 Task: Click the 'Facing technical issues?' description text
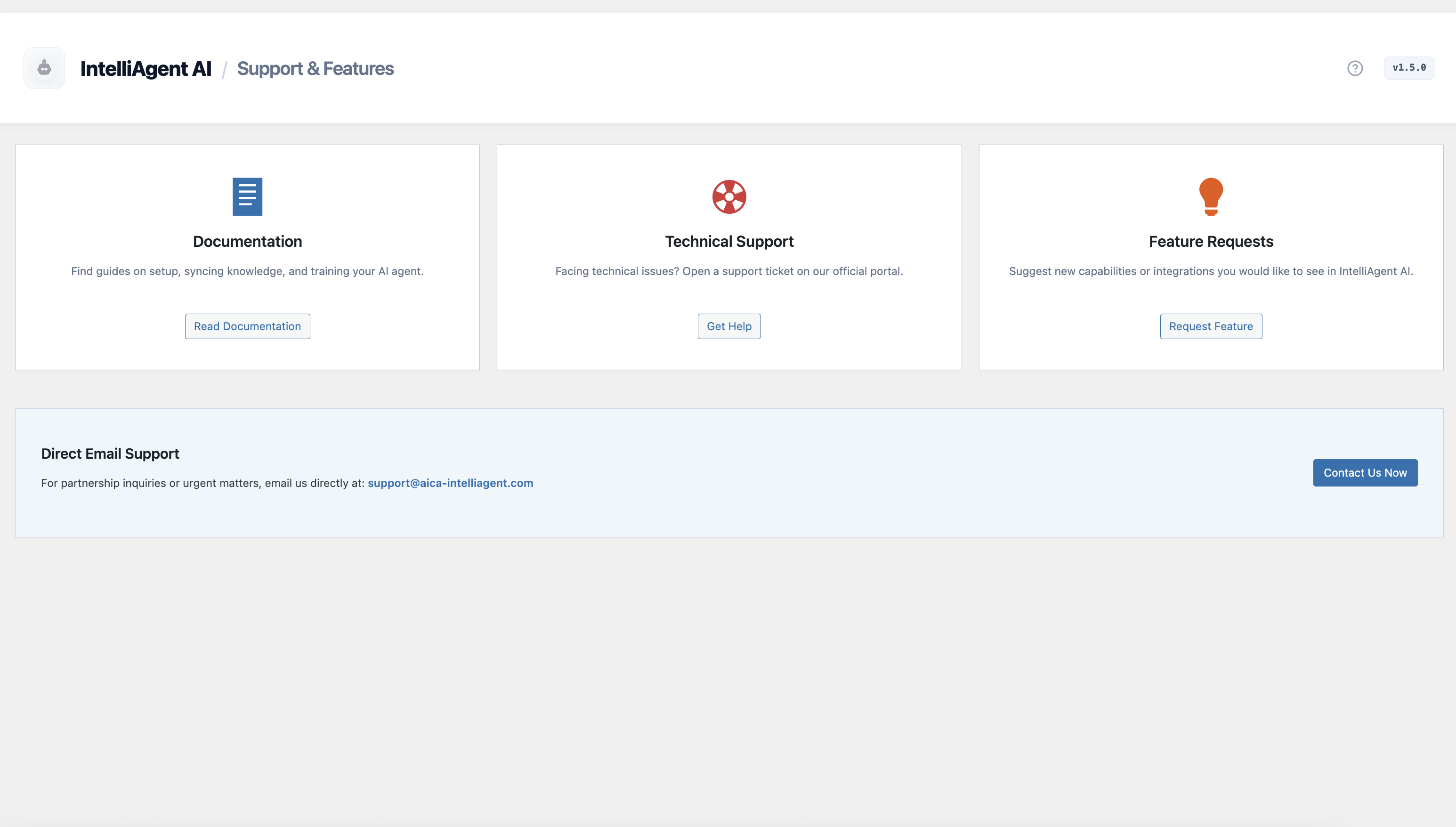(729, 271)
